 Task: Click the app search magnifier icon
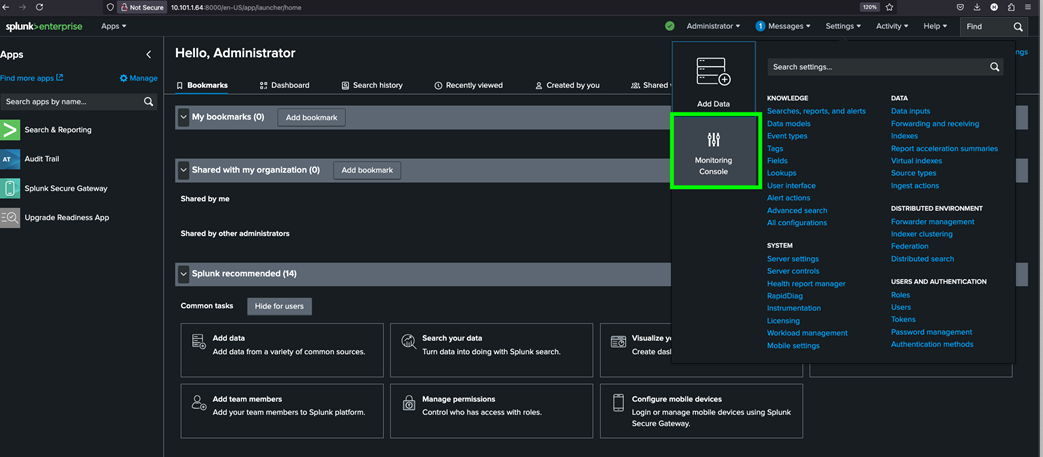coord(149,102)
